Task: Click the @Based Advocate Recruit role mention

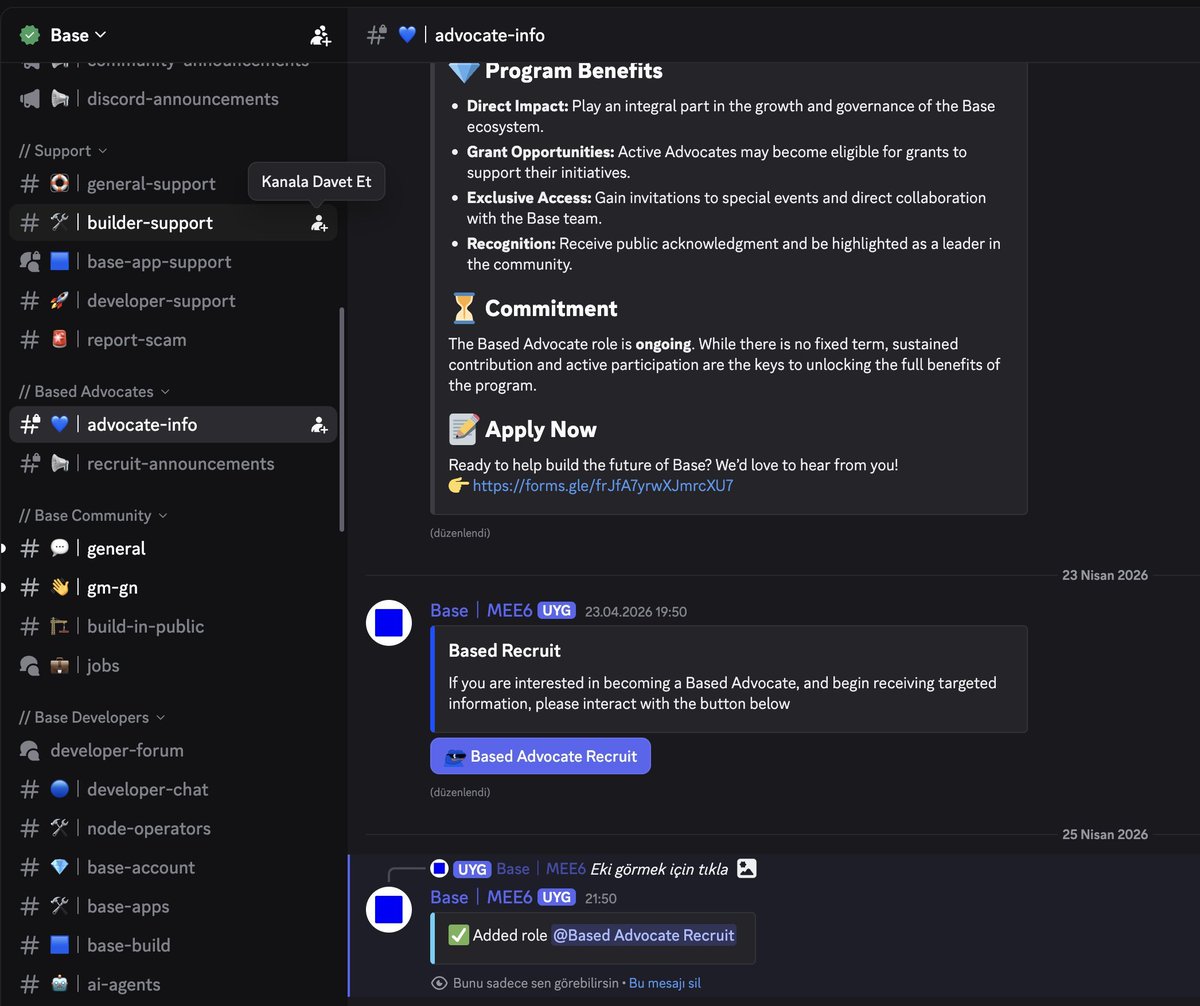Action: tap(644, 936)
